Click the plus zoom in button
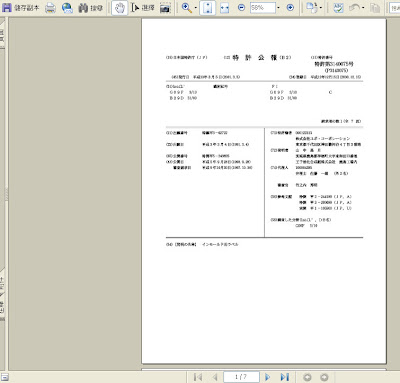The height and width of the screenshot is (383, 400). pyautogui.click(x=290, y=8)
